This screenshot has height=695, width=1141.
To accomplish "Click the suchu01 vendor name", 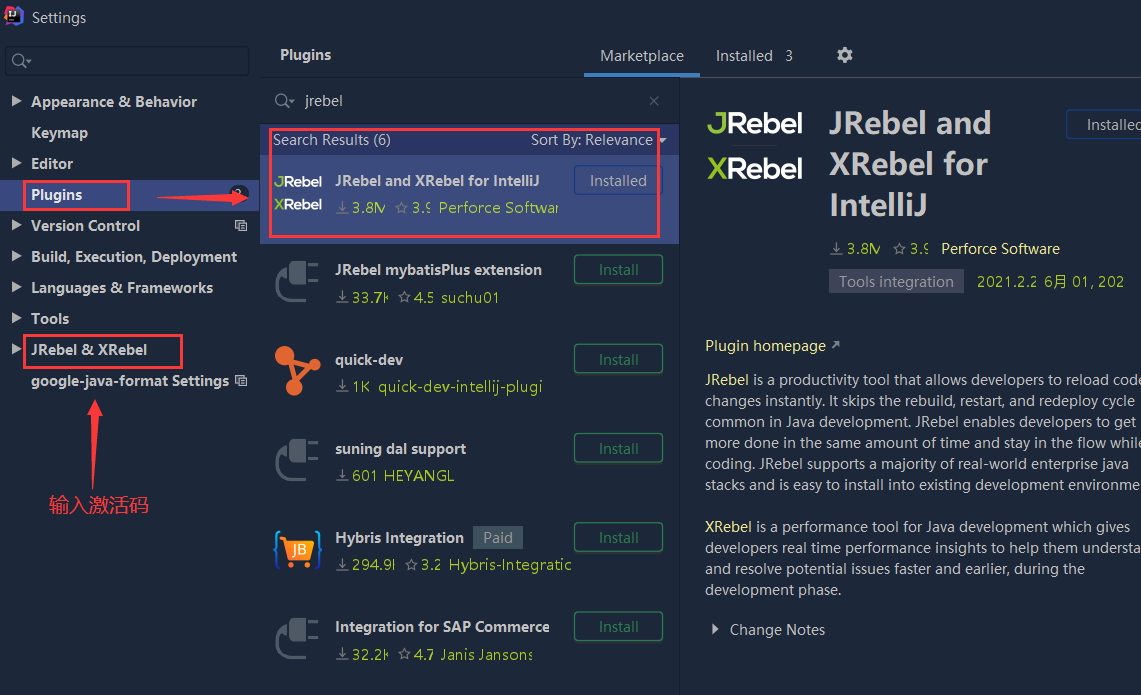I will [x=470, y=298].
